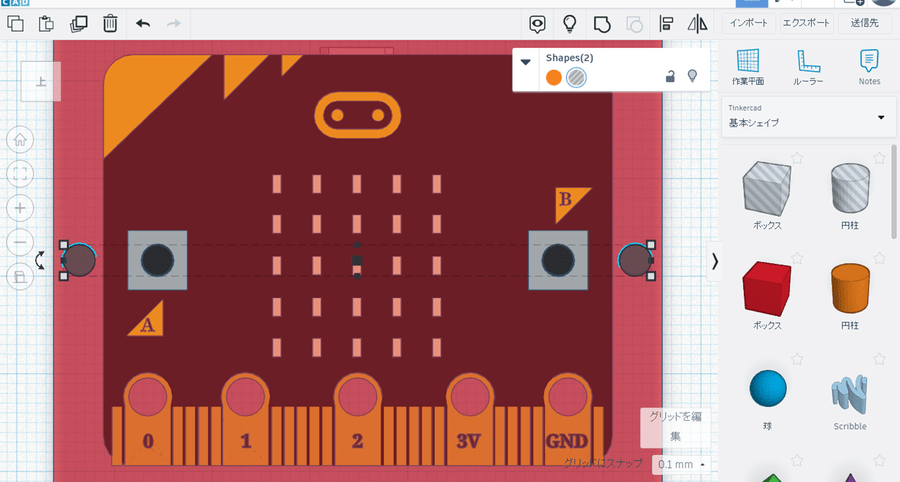Click エクスポート button

tap(806, 23)
